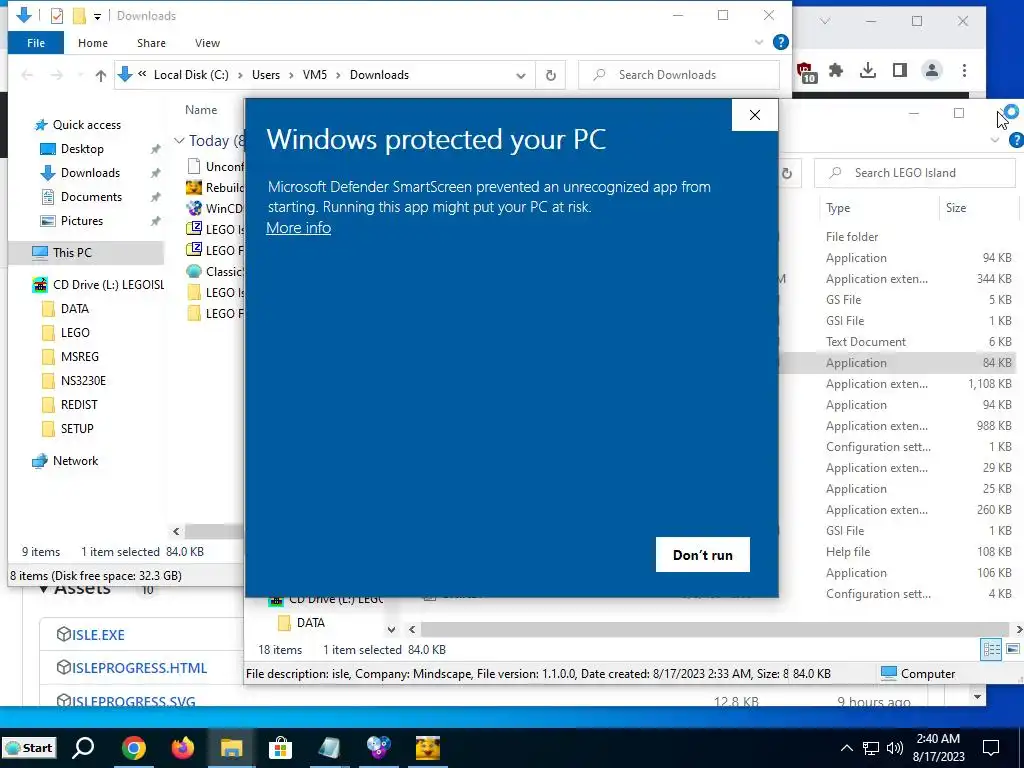Click the Downloads window help icon
This screenshot has width=1024, height=768.
(x=780, y=42)
